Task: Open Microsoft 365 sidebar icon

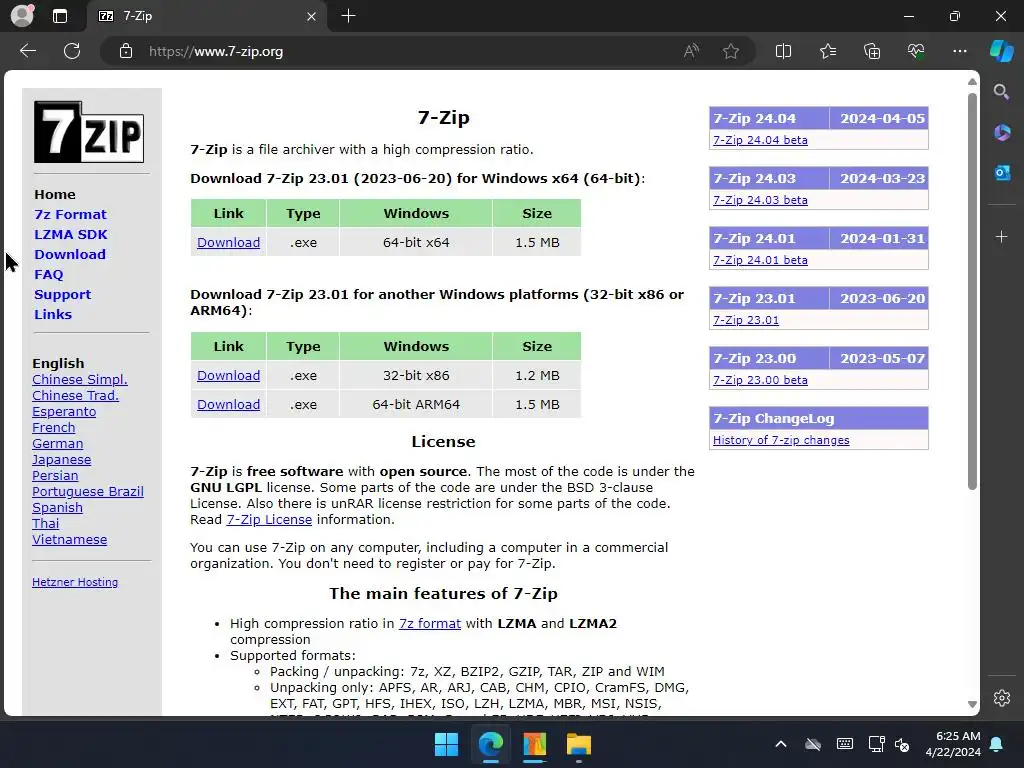Action: pyautogui.click(x=1002, y=133)
